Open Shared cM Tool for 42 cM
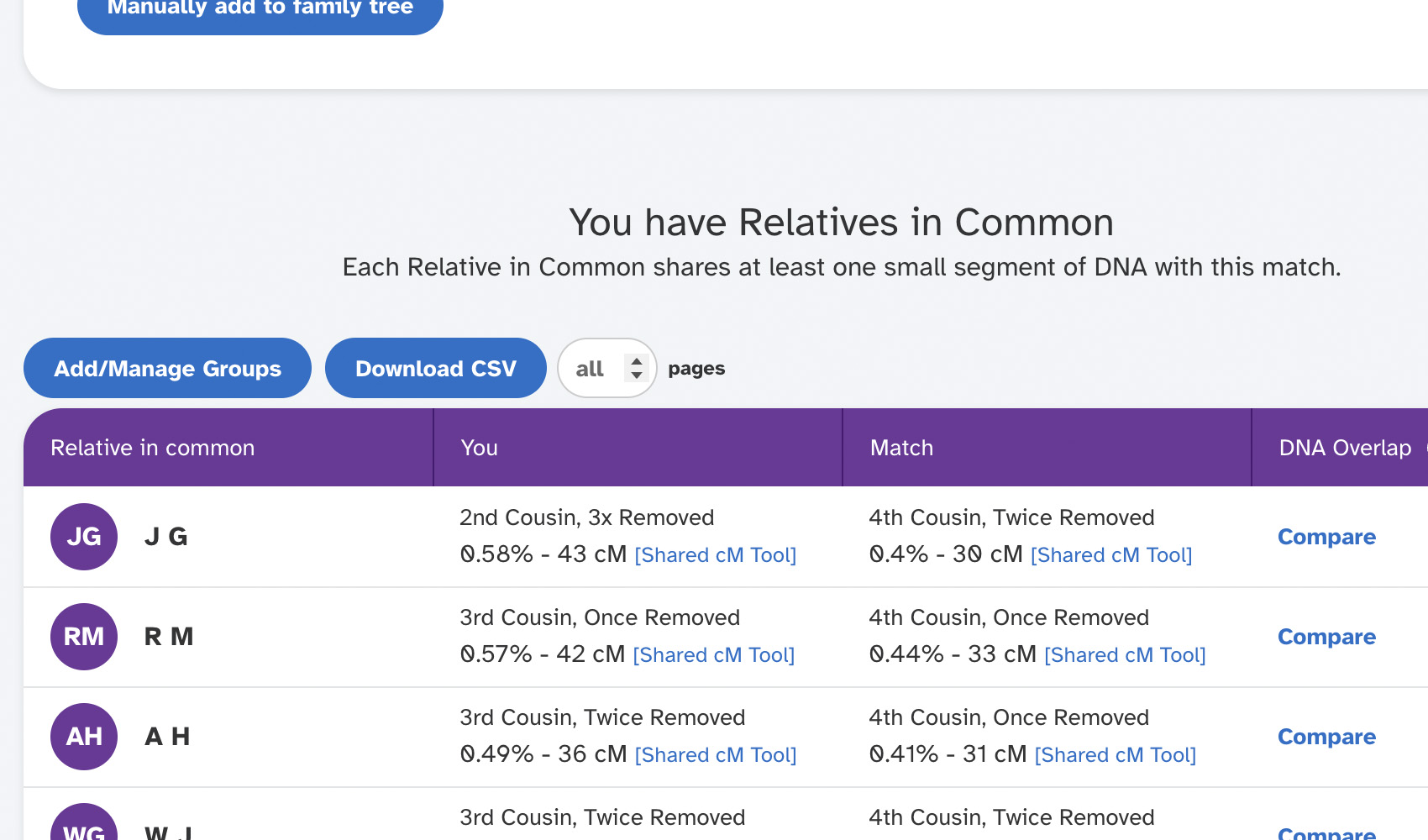Viewport: 1428px width, 840px height. coord(714,655)
